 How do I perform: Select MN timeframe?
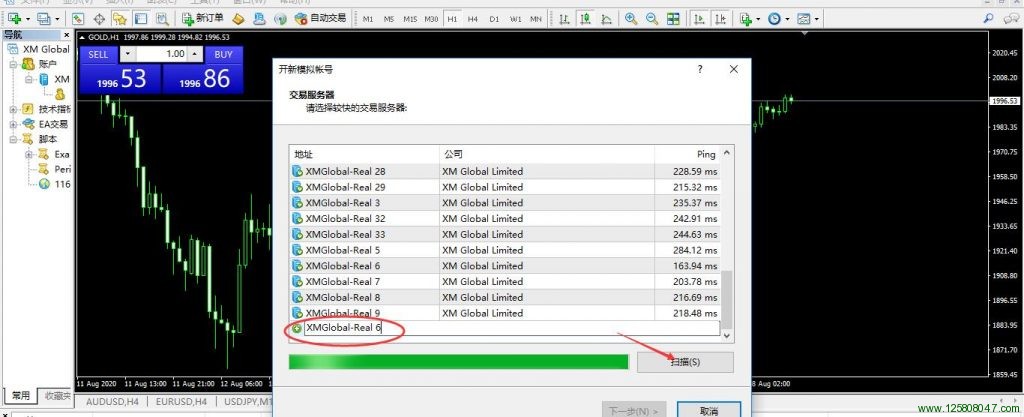[x=536, y=19]
